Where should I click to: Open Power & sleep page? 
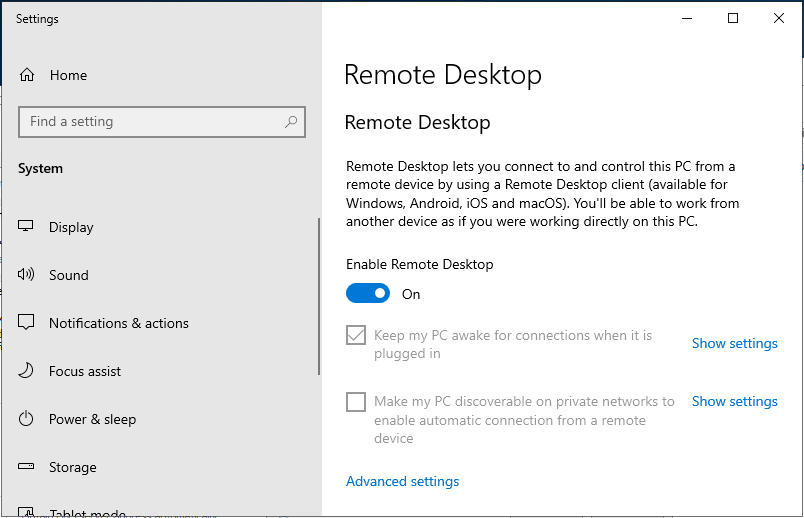[x=92, y=419]
